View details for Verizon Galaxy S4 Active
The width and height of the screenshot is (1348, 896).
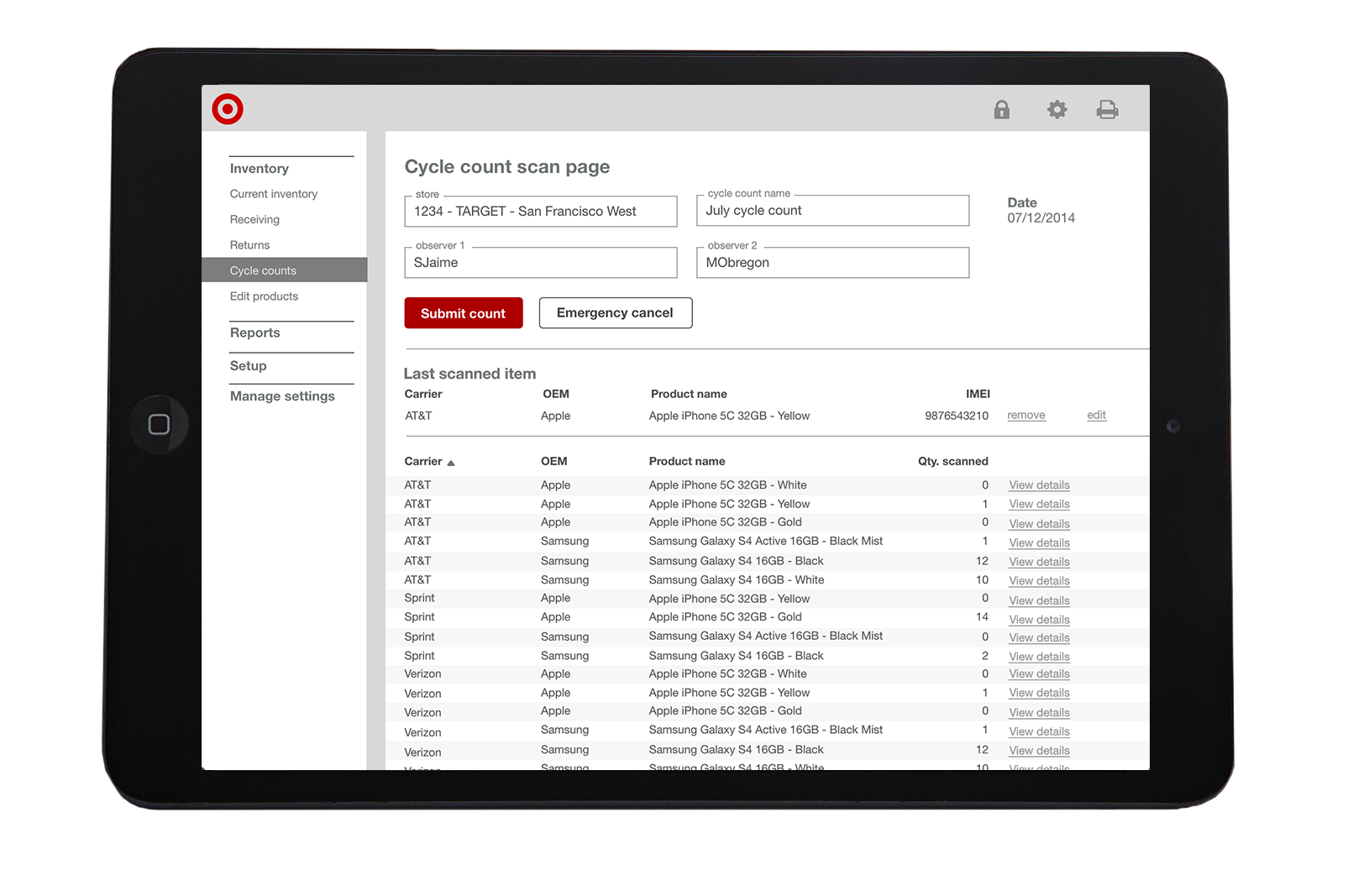[x=1039, y=732]
